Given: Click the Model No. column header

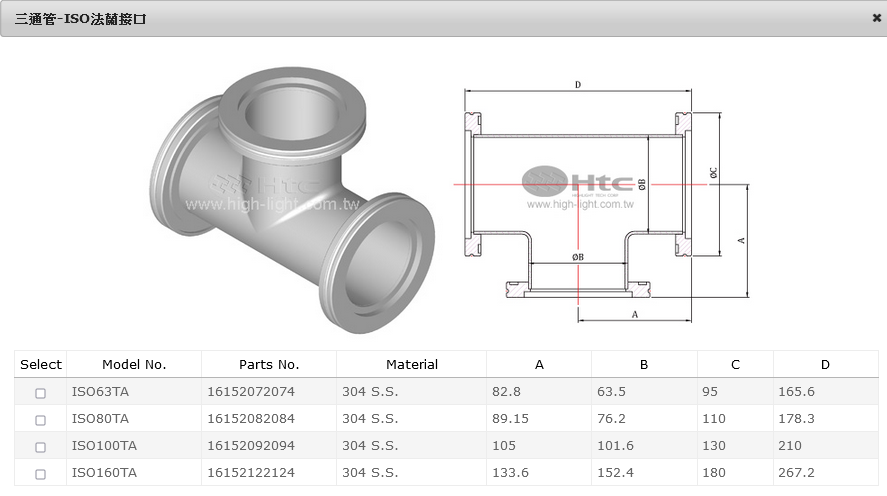Looking at the screenshot, I should [134, 365].
